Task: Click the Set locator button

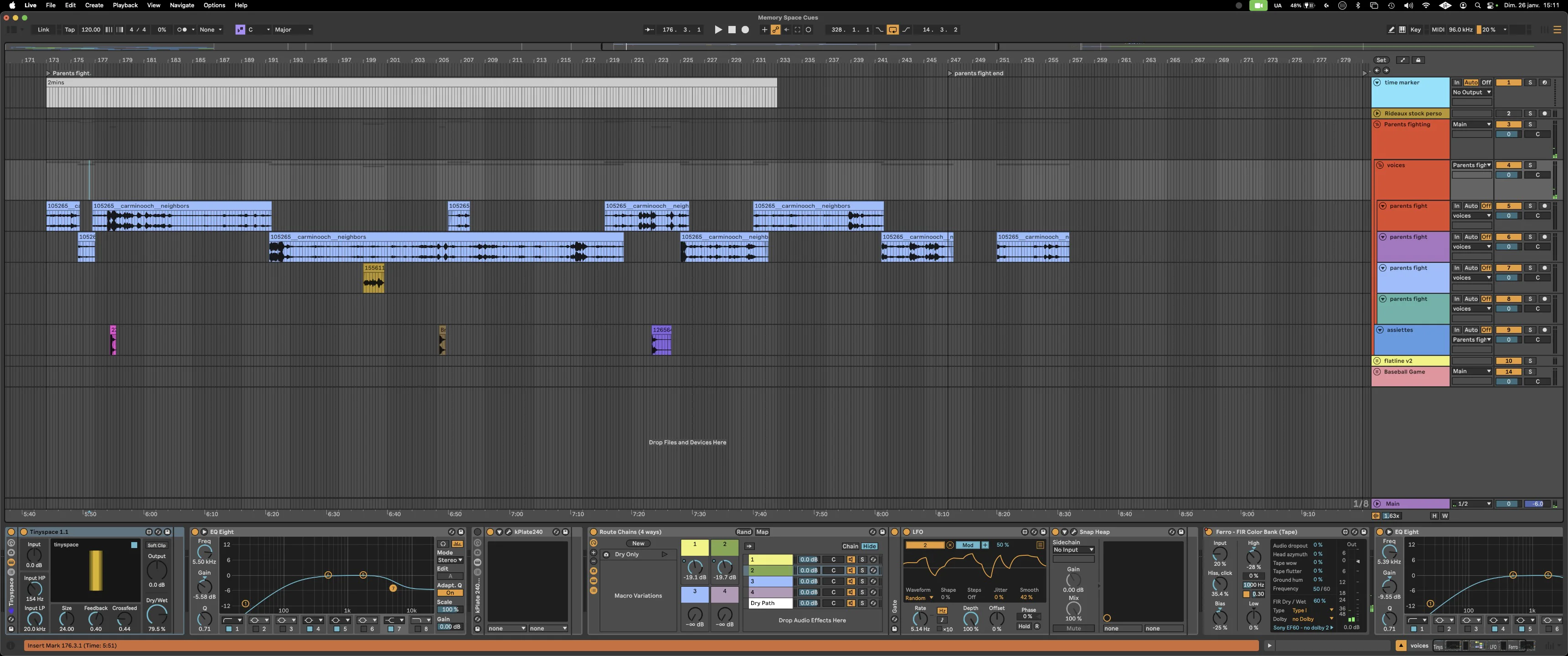Action: (x=1381, y=60)
